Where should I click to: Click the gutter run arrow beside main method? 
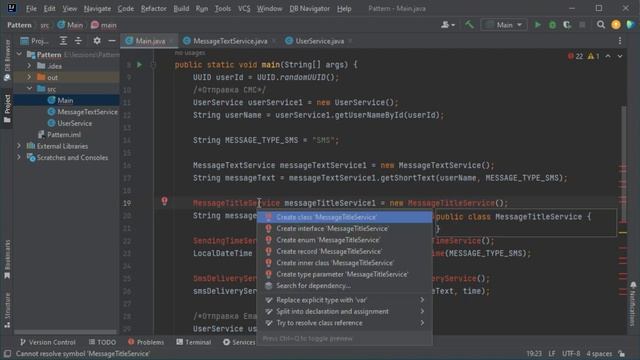pyautogui.click(x=140, y=64)
